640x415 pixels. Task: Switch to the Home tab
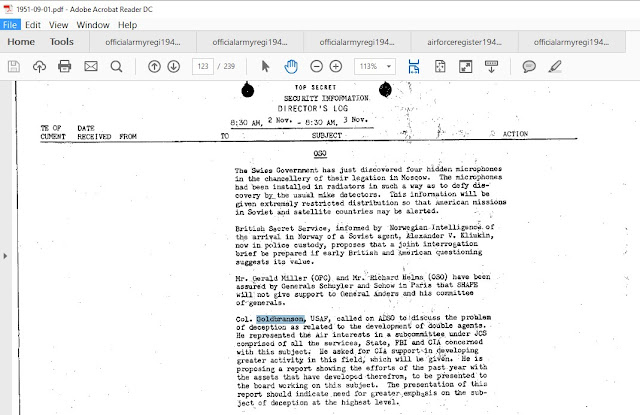pos(21,42)
